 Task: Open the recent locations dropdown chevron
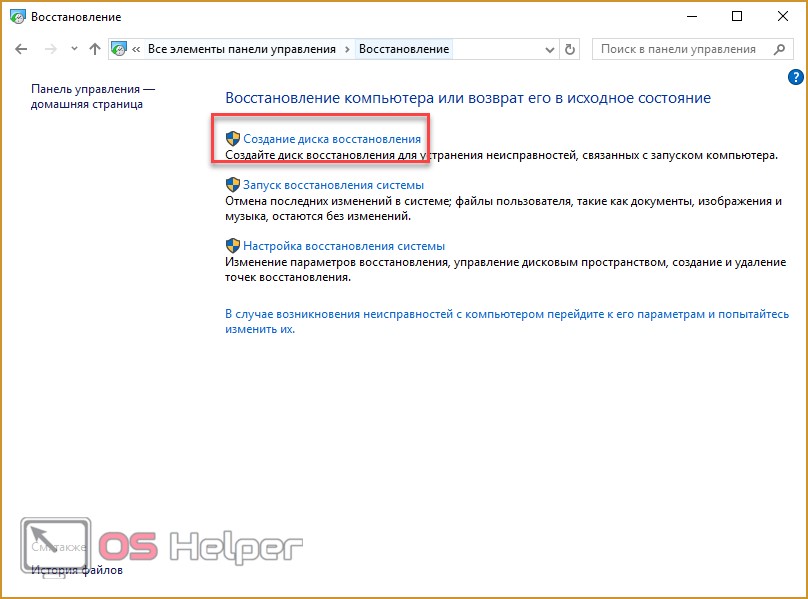74,49
